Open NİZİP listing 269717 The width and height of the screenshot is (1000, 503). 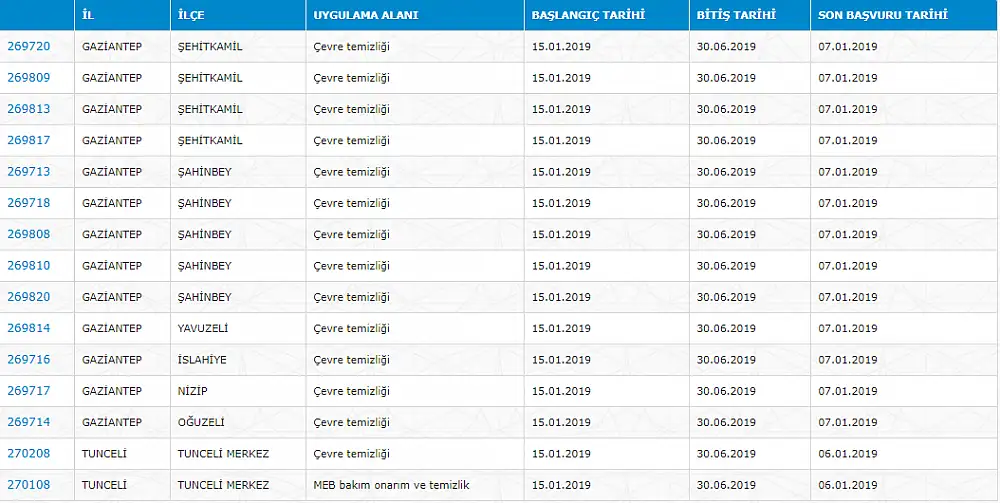(29, 391)
